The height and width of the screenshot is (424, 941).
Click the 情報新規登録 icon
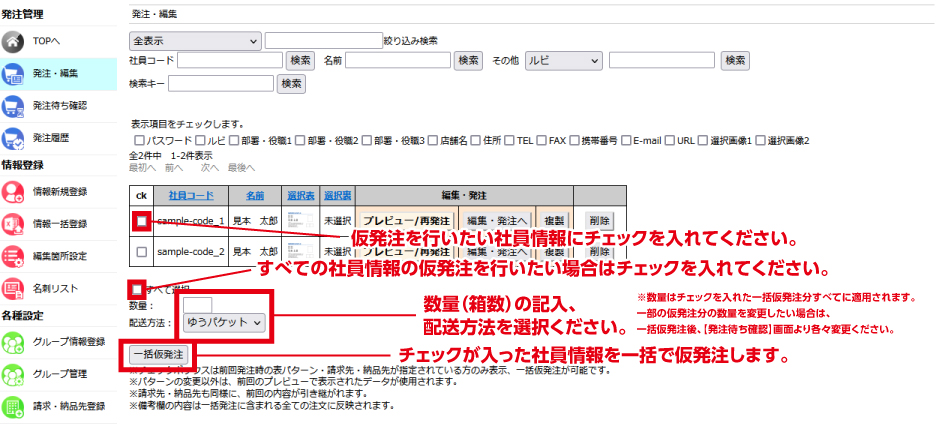[14, 190]
